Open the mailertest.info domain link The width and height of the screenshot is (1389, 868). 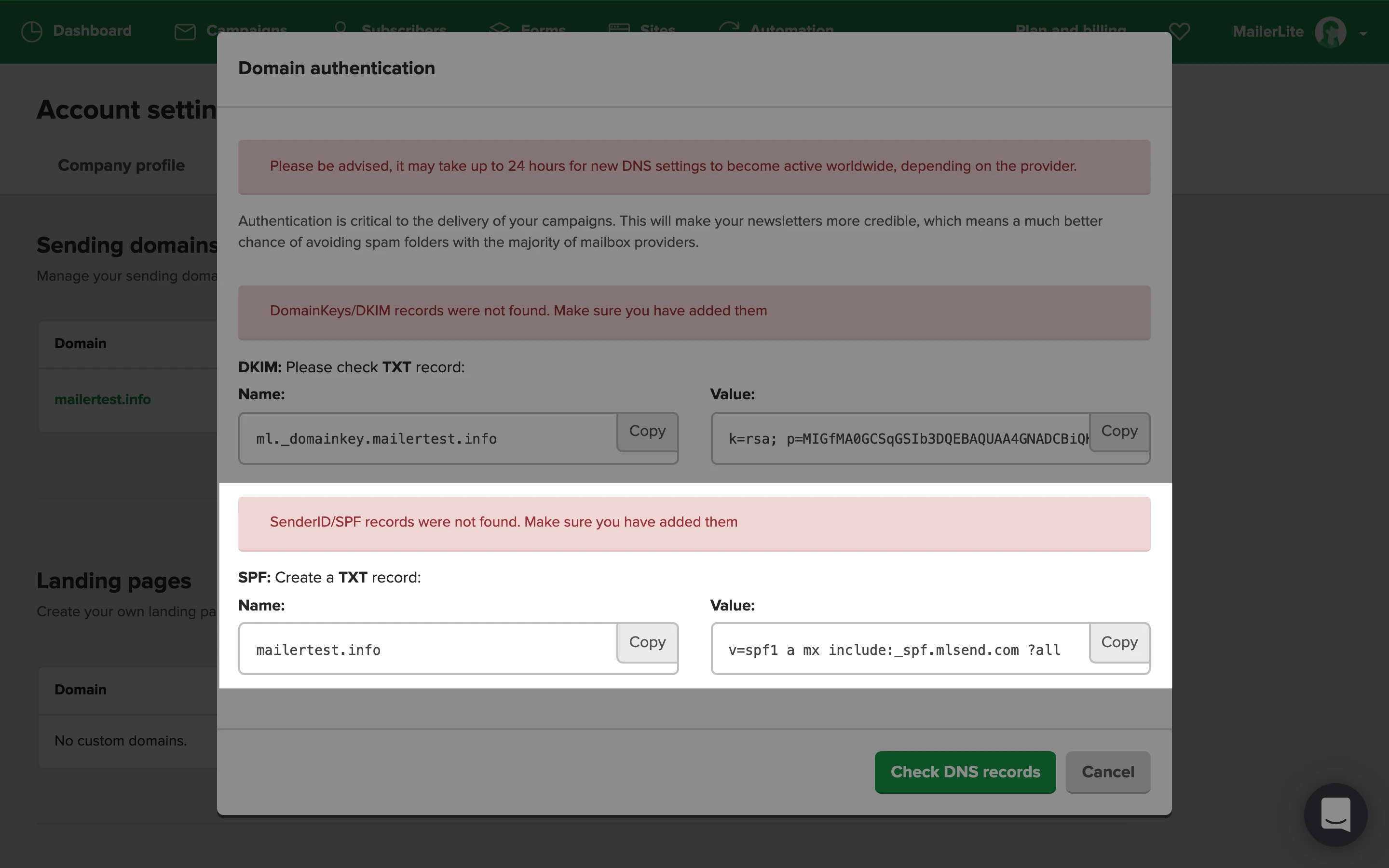(x=103, y=399)
